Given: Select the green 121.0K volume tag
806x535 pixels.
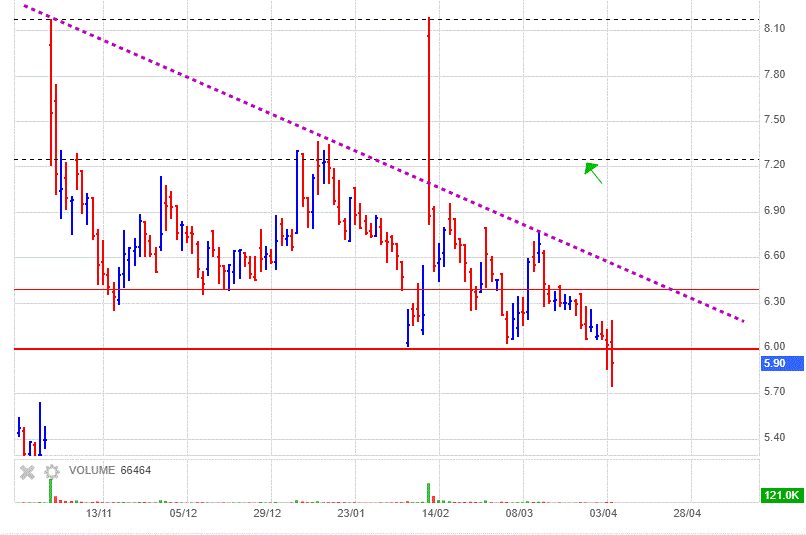Looking at the screenshot, I should 782,495.
